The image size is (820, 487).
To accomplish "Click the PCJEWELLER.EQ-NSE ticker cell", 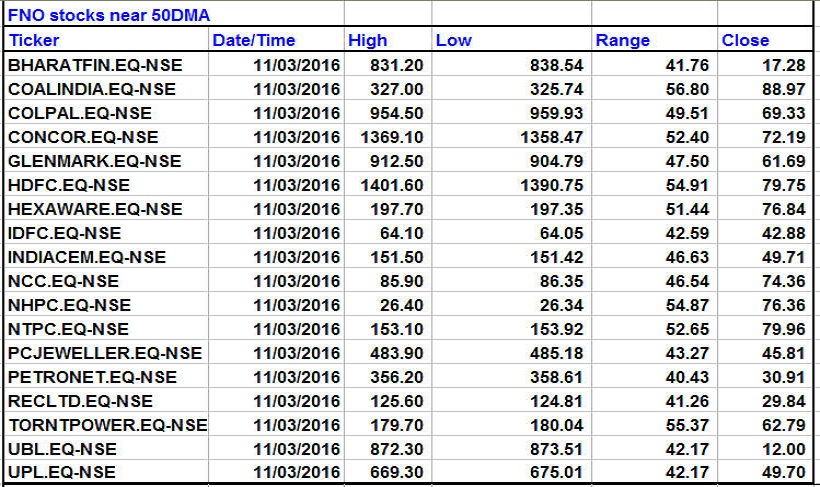I will [105, 354].
